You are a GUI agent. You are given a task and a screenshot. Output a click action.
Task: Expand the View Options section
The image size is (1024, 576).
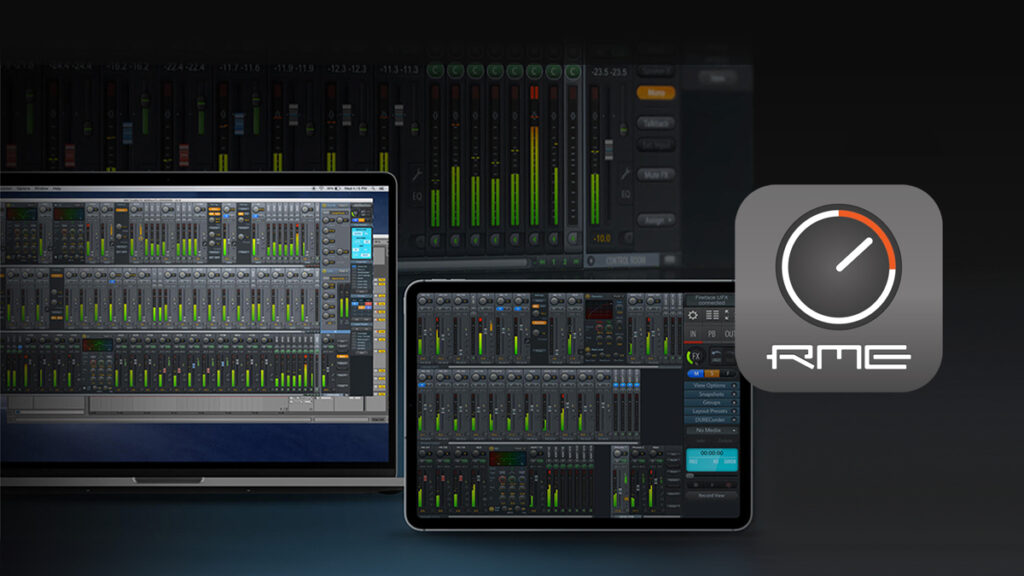tap(712, 385)
